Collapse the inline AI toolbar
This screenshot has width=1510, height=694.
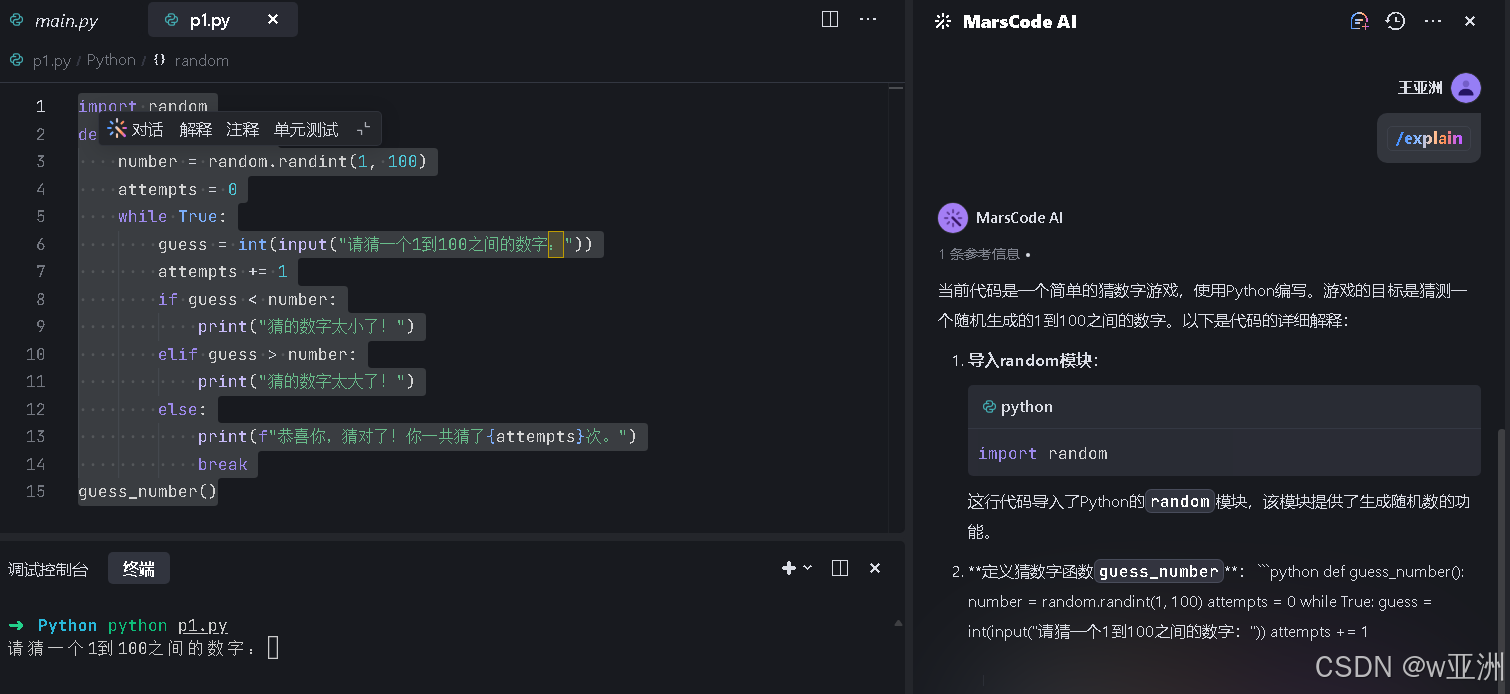point(363,129)
